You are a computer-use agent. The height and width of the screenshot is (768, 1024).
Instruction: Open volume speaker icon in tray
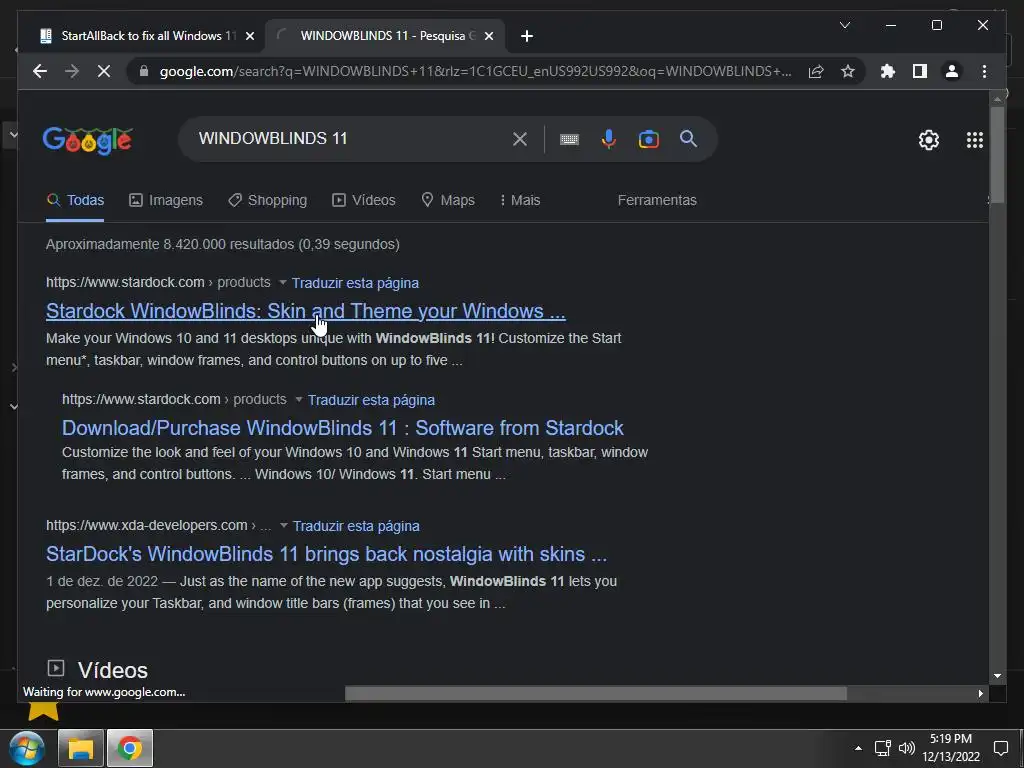pyautogui.click(x=906, y=748)
